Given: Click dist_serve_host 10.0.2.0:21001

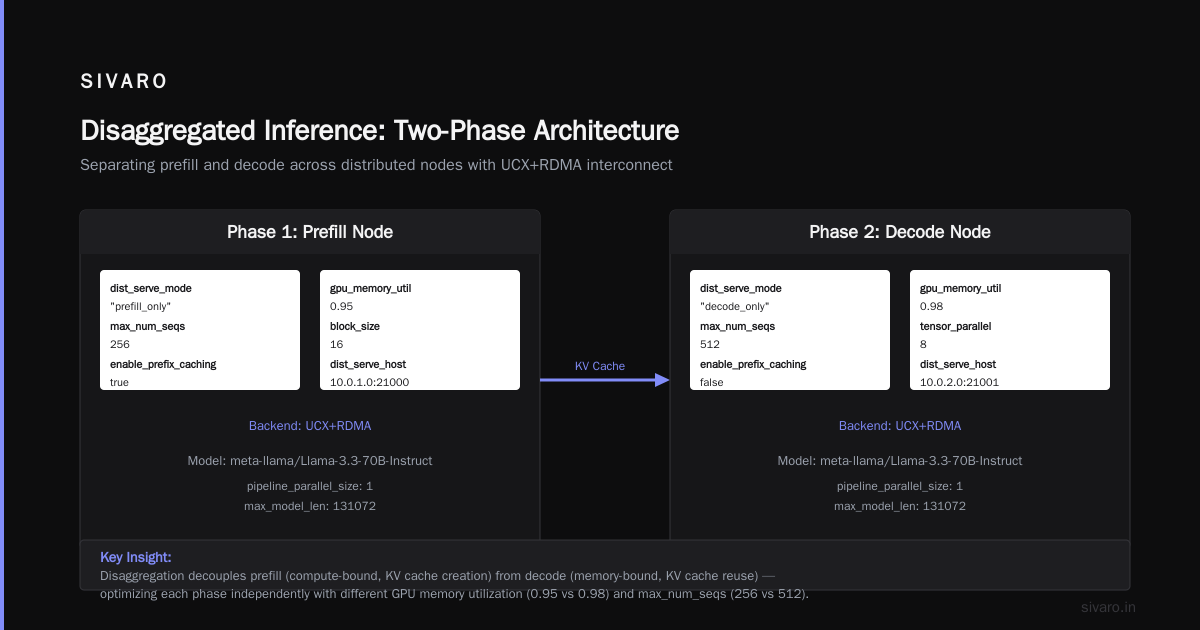Looking at the screenshot, I should point(959,383).
